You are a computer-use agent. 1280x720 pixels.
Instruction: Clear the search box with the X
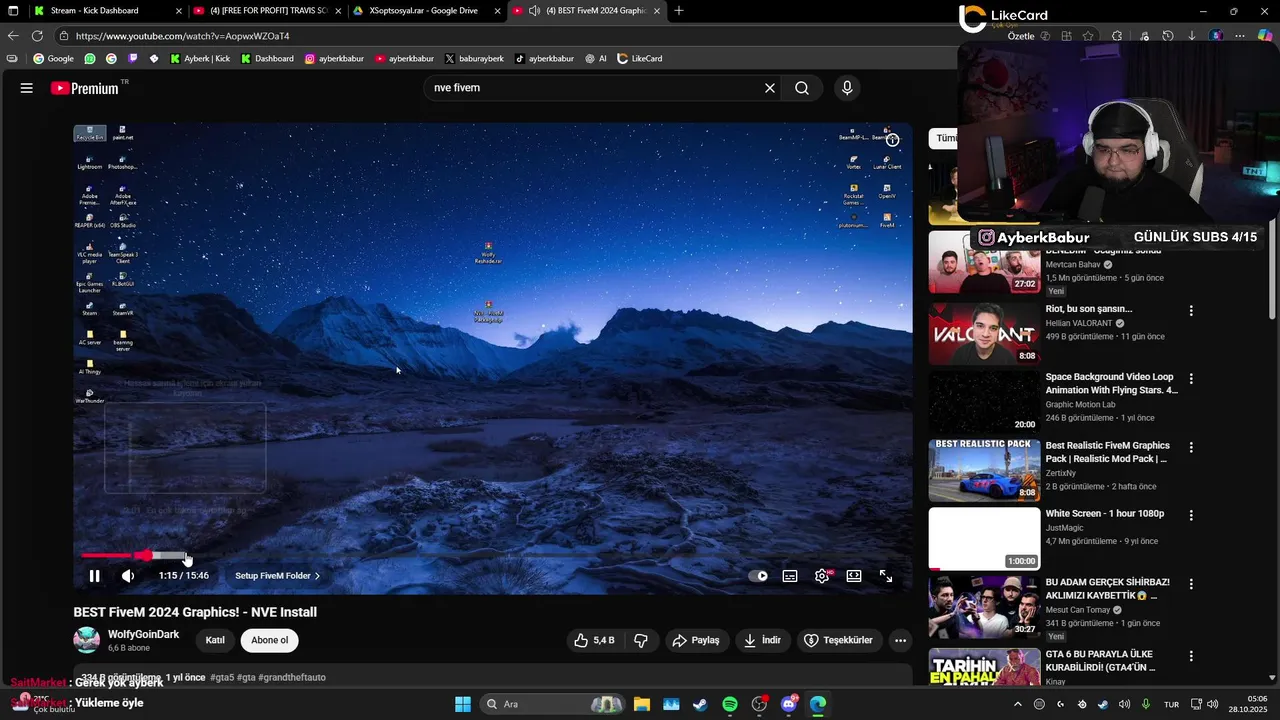[770, 88]
